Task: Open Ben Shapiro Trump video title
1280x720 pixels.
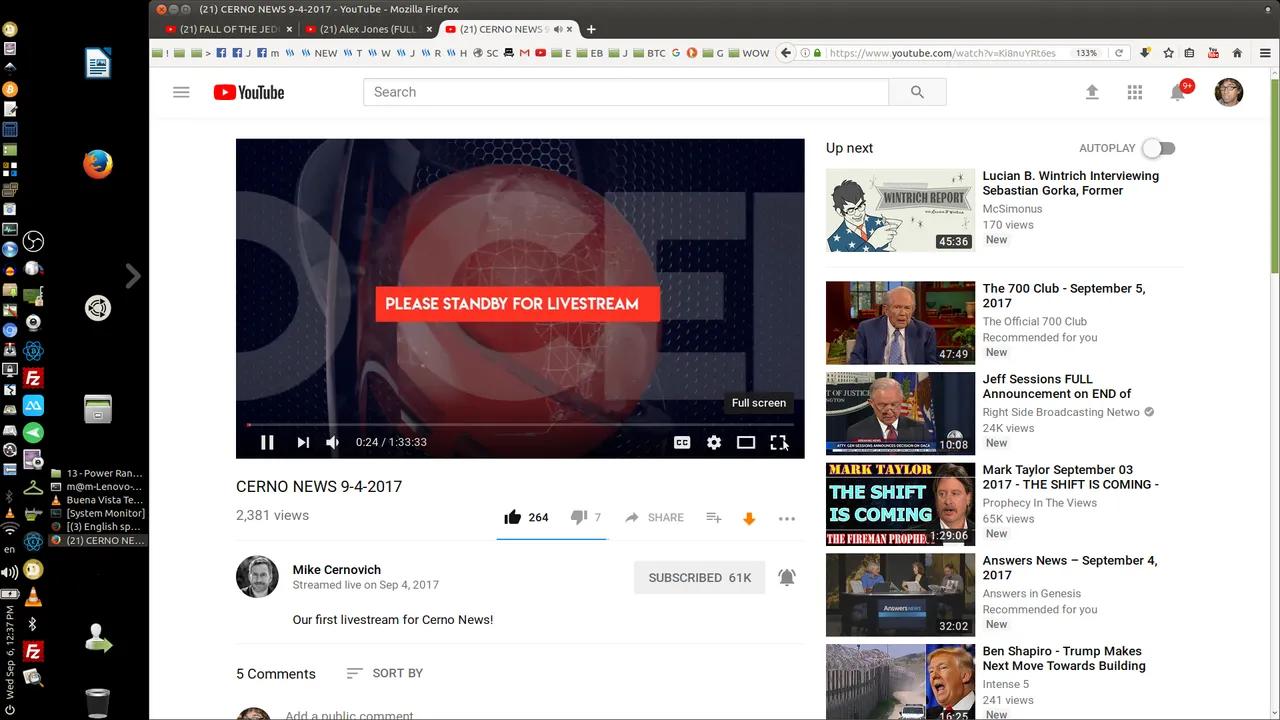Action: (1064, 658)
